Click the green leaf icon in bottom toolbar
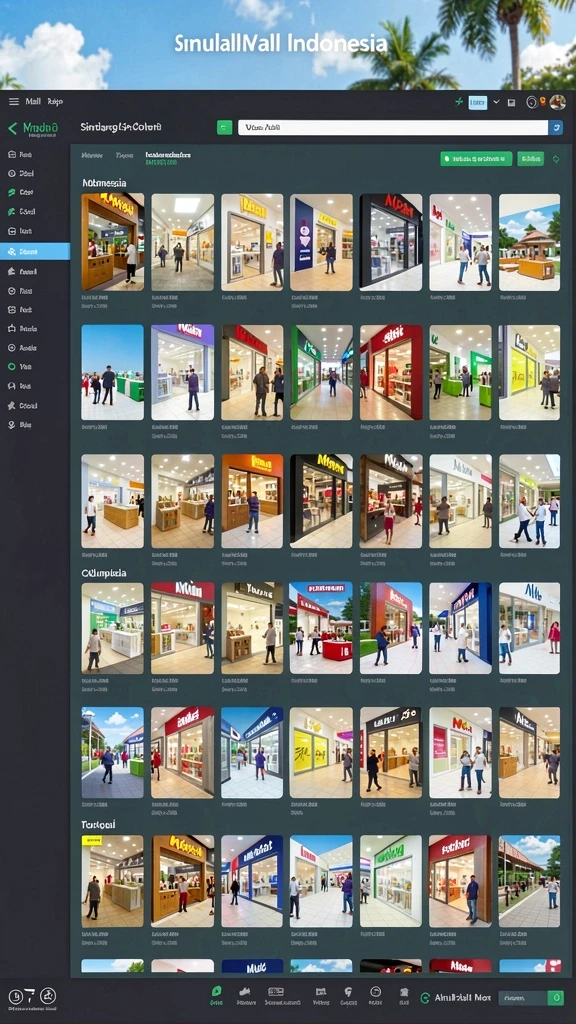Image resolution: width=576 pixels, height=1024 pixels. (x=216, y=991)
